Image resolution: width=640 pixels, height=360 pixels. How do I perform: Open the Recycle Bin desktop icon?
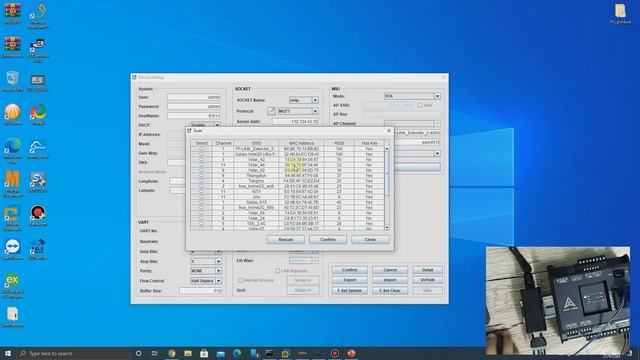coord(12,78)
